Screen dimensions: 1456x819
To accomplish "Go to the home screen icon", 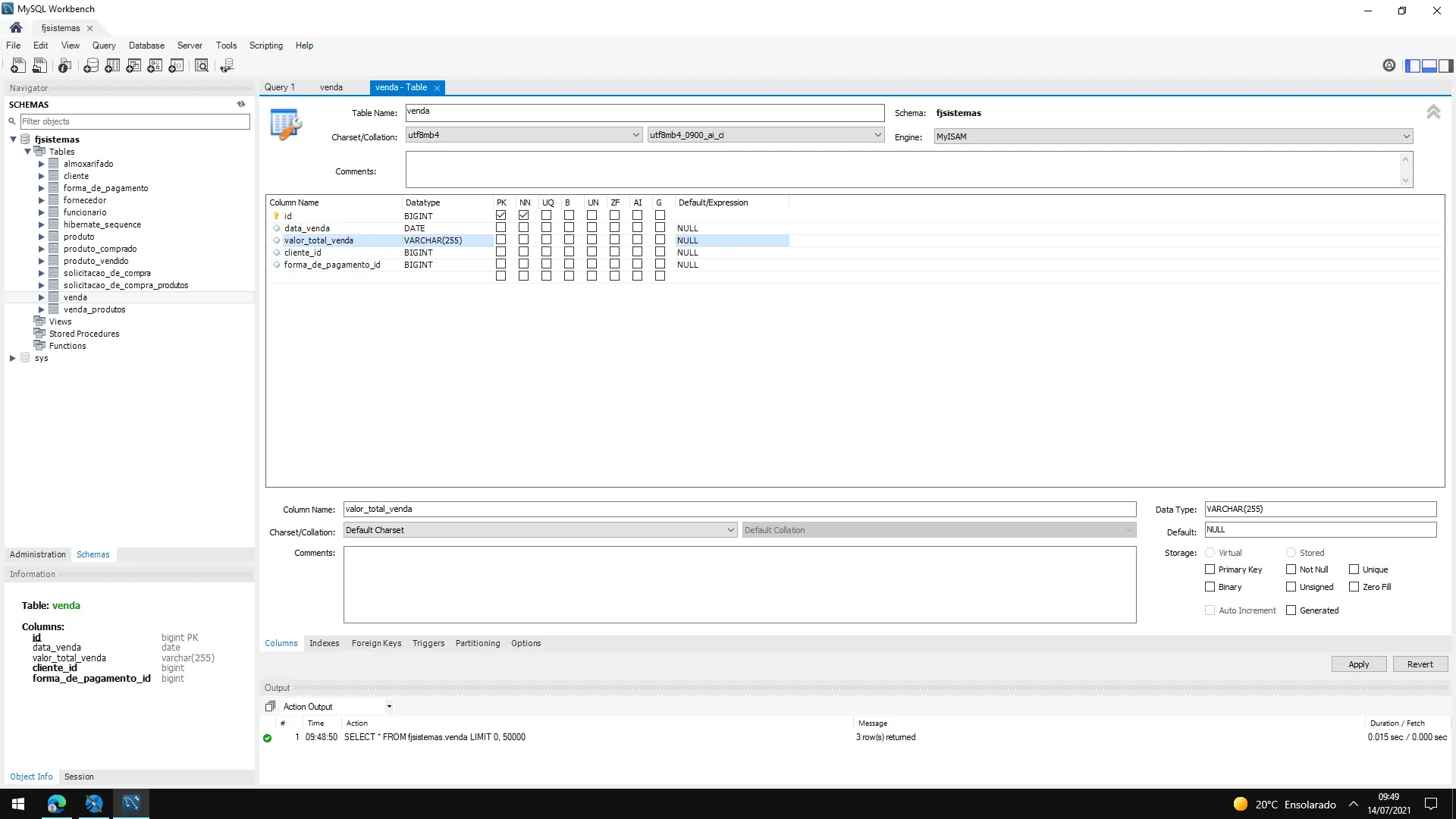I will pyautogui.click(x=16, y=28).
